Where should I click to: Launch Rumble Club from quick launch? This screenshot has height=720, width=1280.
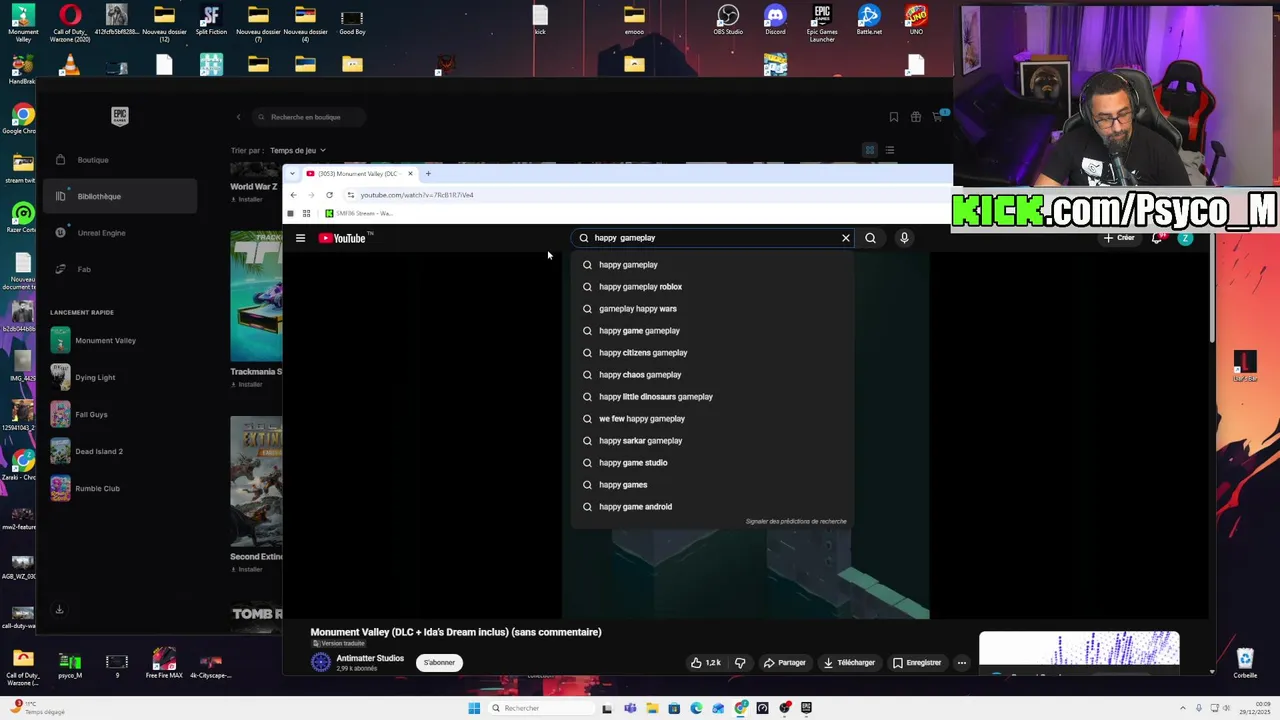click(x=120, y=488)
